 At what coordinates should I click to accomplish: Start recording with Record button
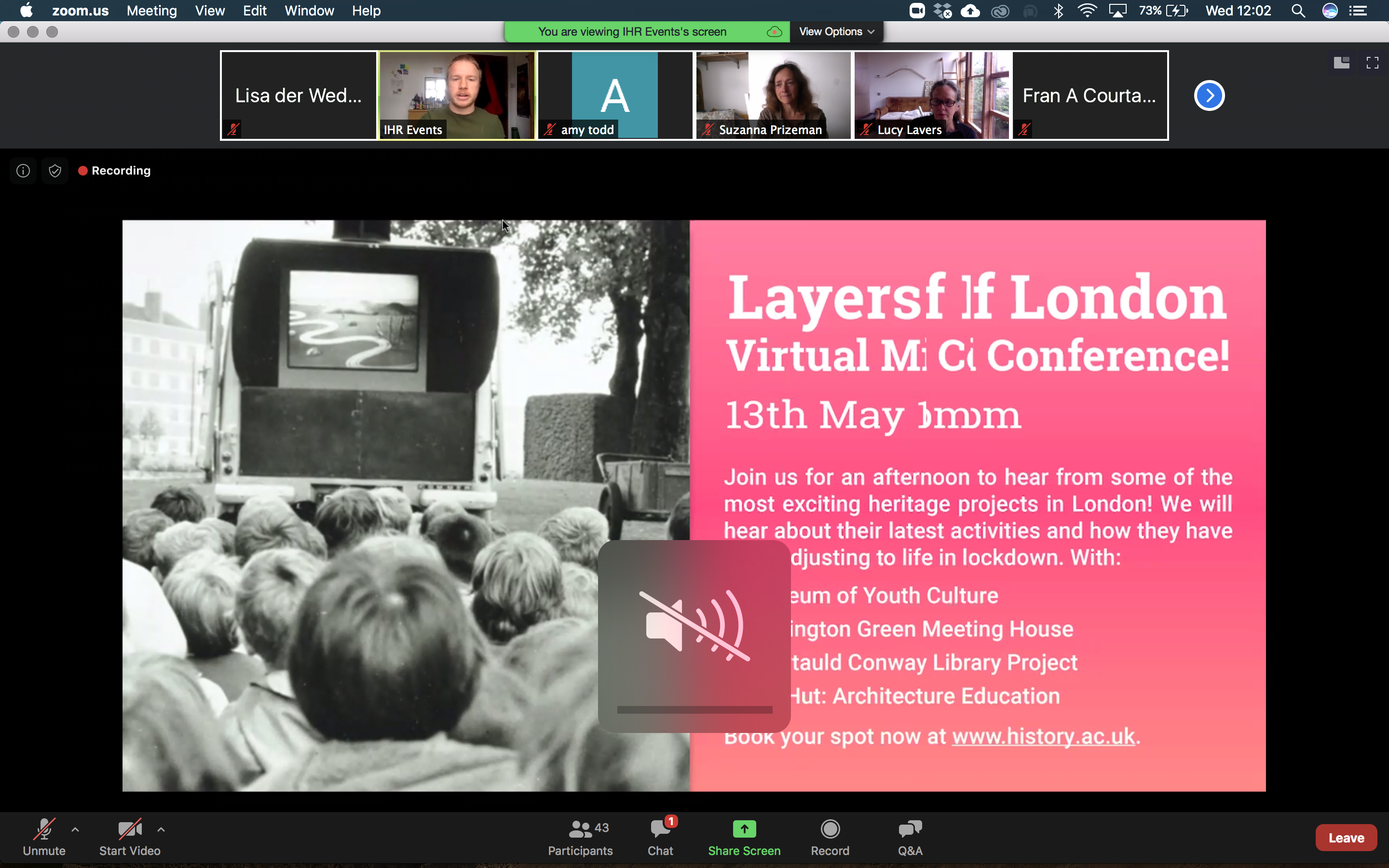coord(830,838)
